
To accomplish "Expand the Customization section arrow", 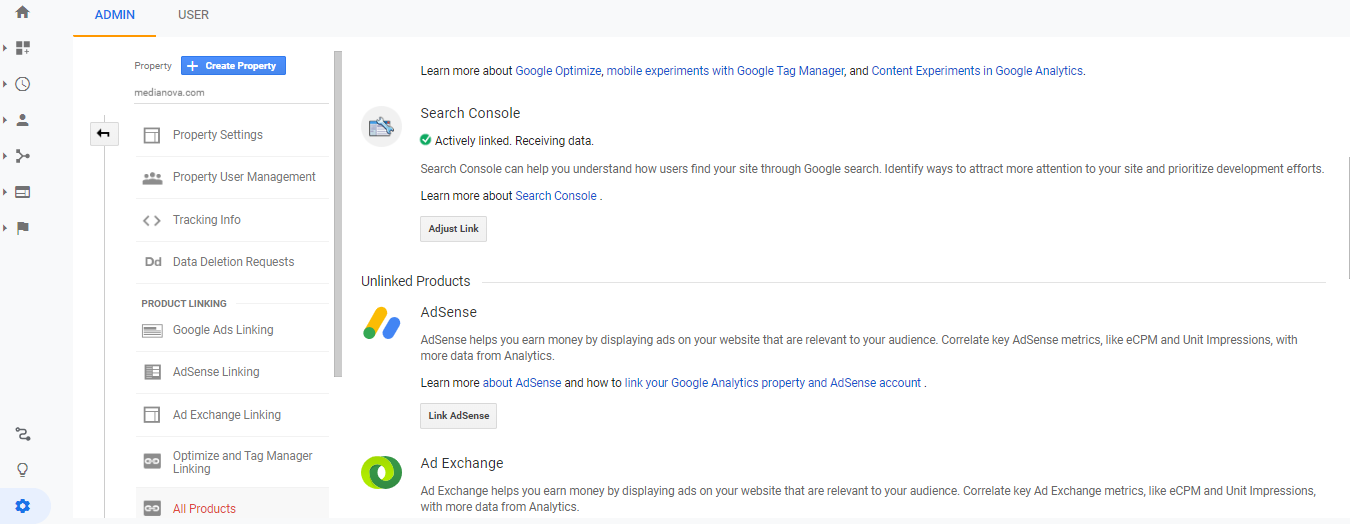I will click(x=5, y=48).
